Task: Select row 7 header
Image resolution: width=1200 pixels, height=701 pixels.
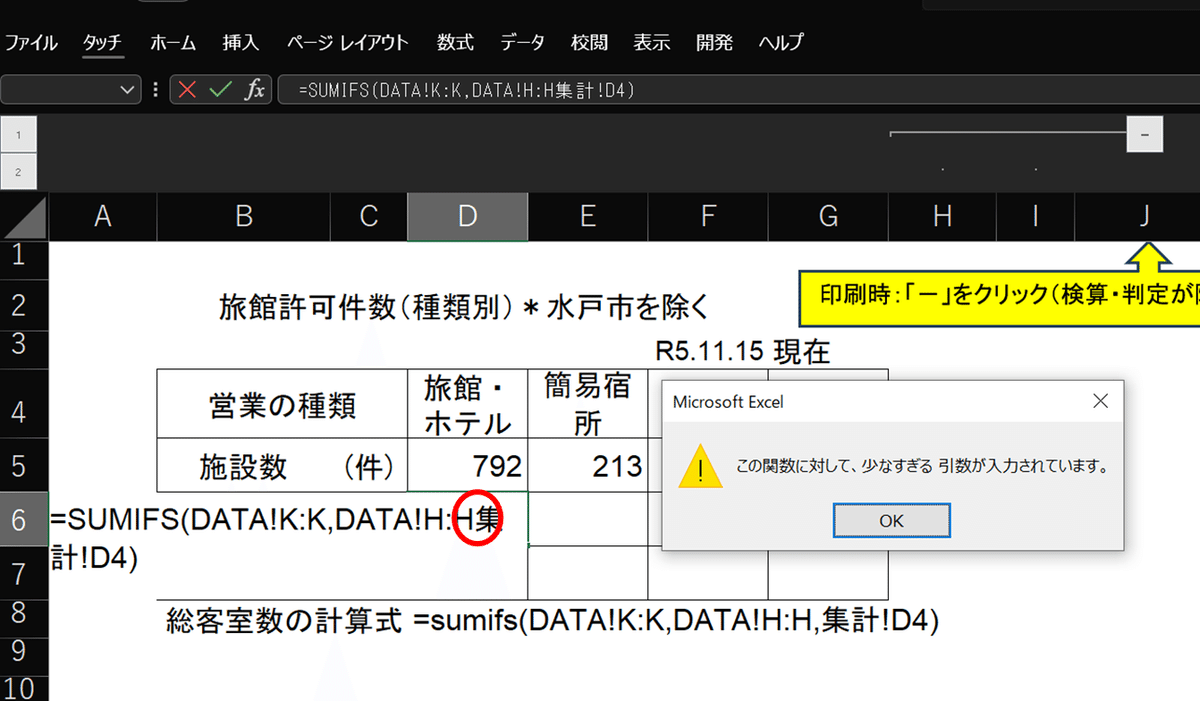Action: coord(24,573)
